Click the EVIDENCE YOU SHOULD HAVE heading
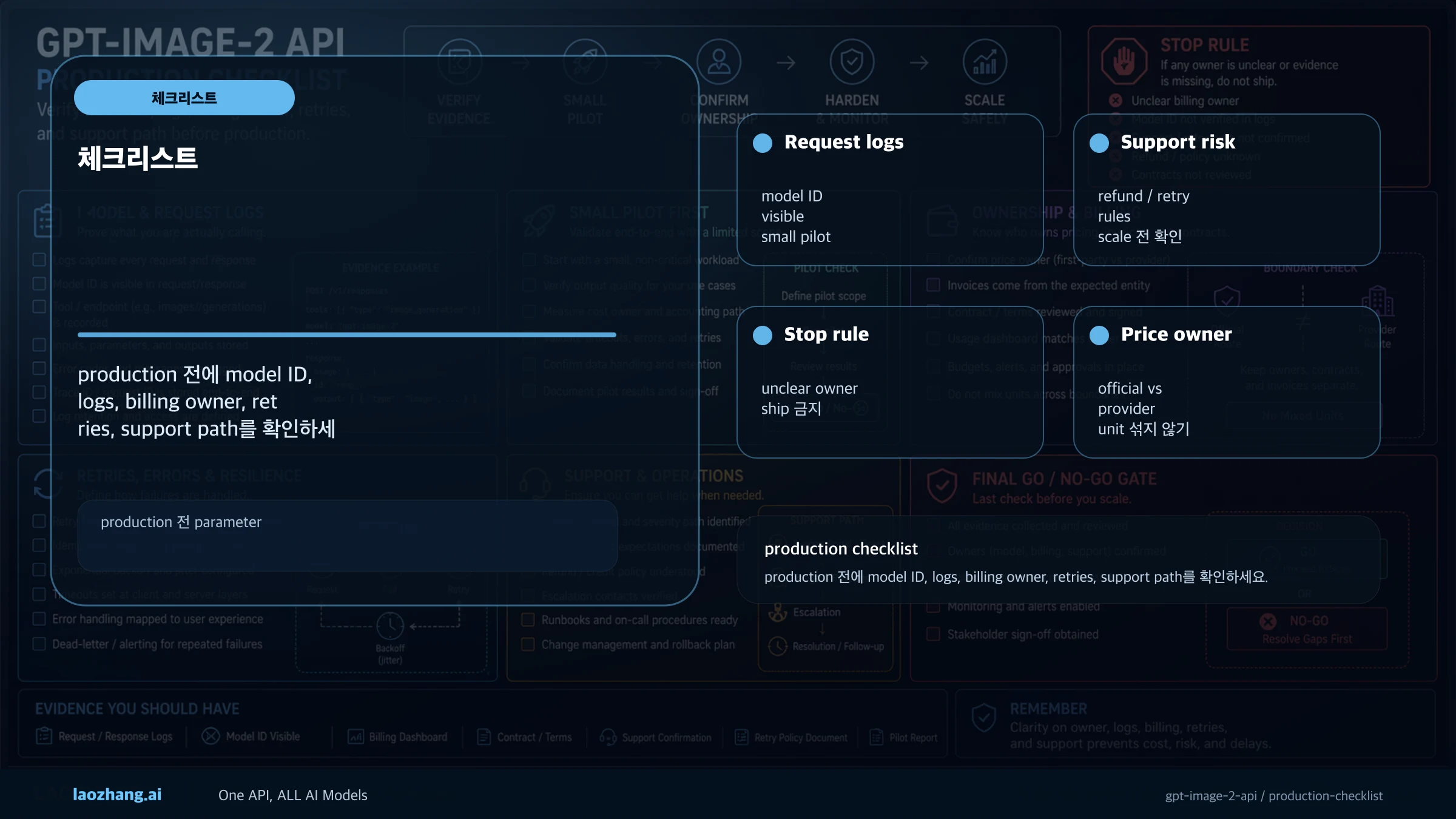The width and height of the screenshot is (1456, 819). [137, 709]
